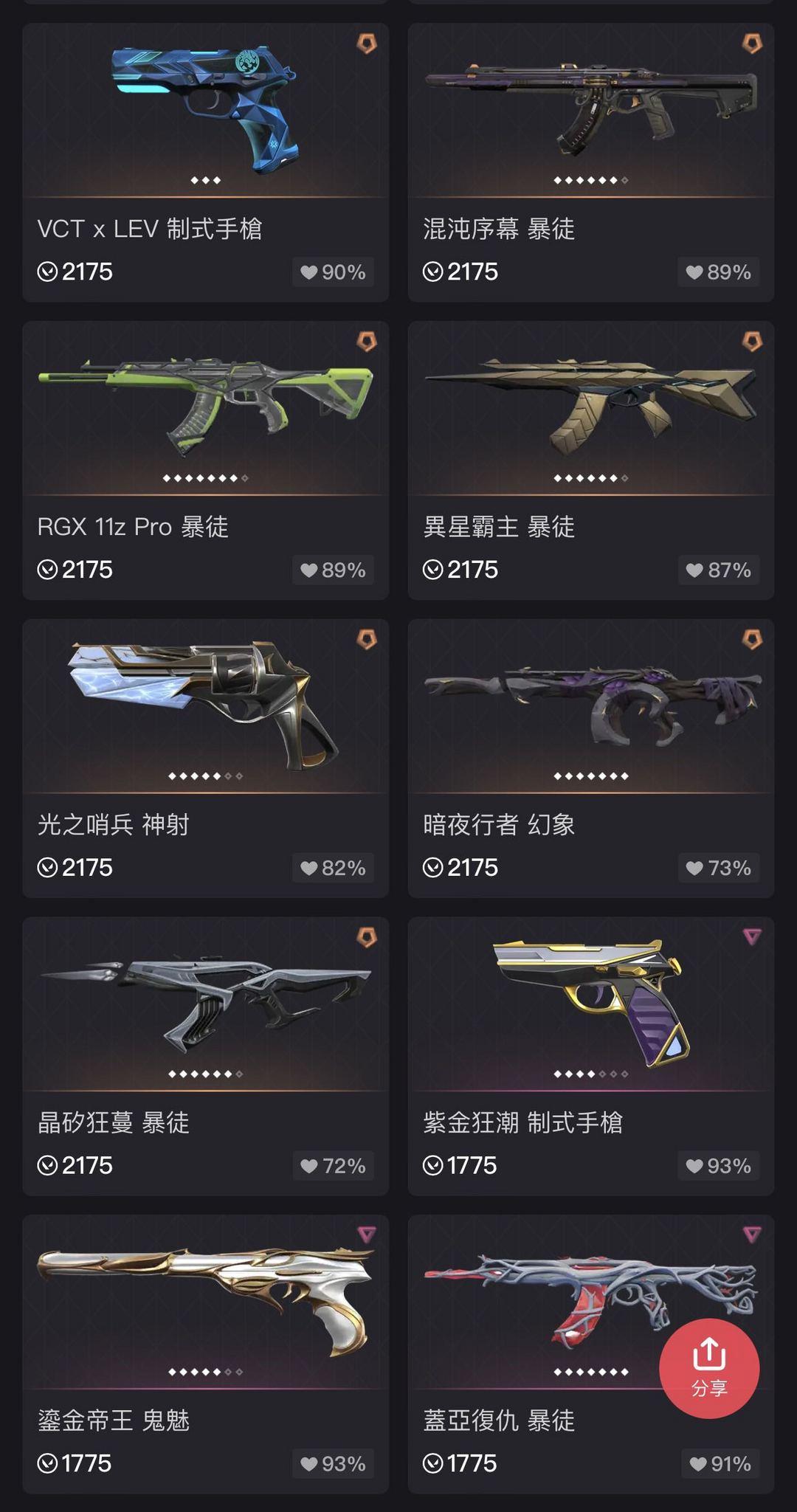Screen dimensions: 797x1512
Task: Open the 混沌序幕 暴徒 skin name
Action: tap(499, 229)
